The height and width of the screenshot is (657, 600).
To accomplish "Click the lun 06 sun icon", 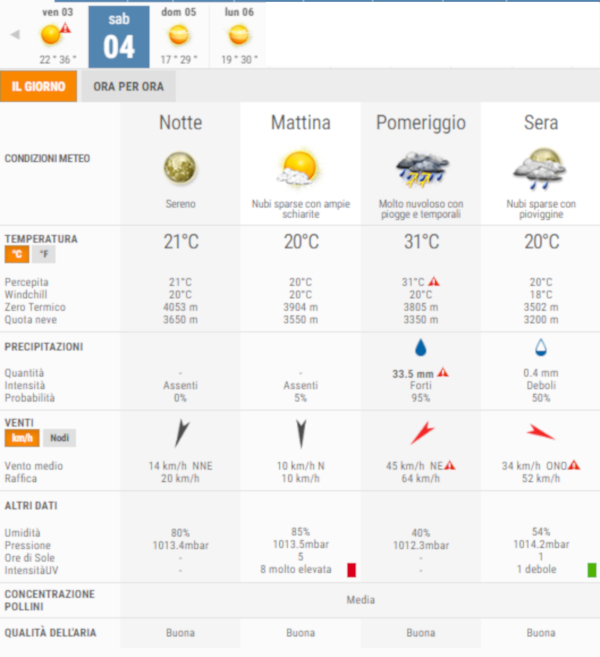I will tap(239, 34).
